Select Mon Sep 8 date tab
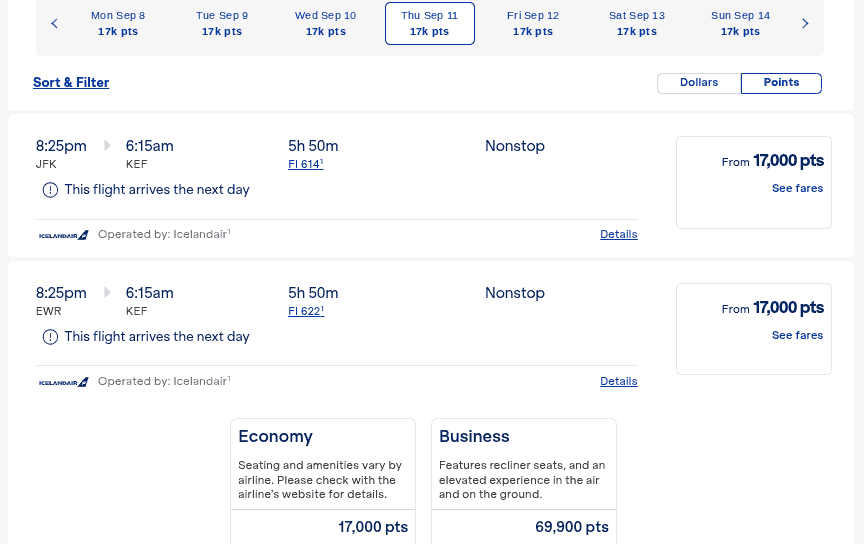This screenshot has width=864, height=544. (118, 24)
